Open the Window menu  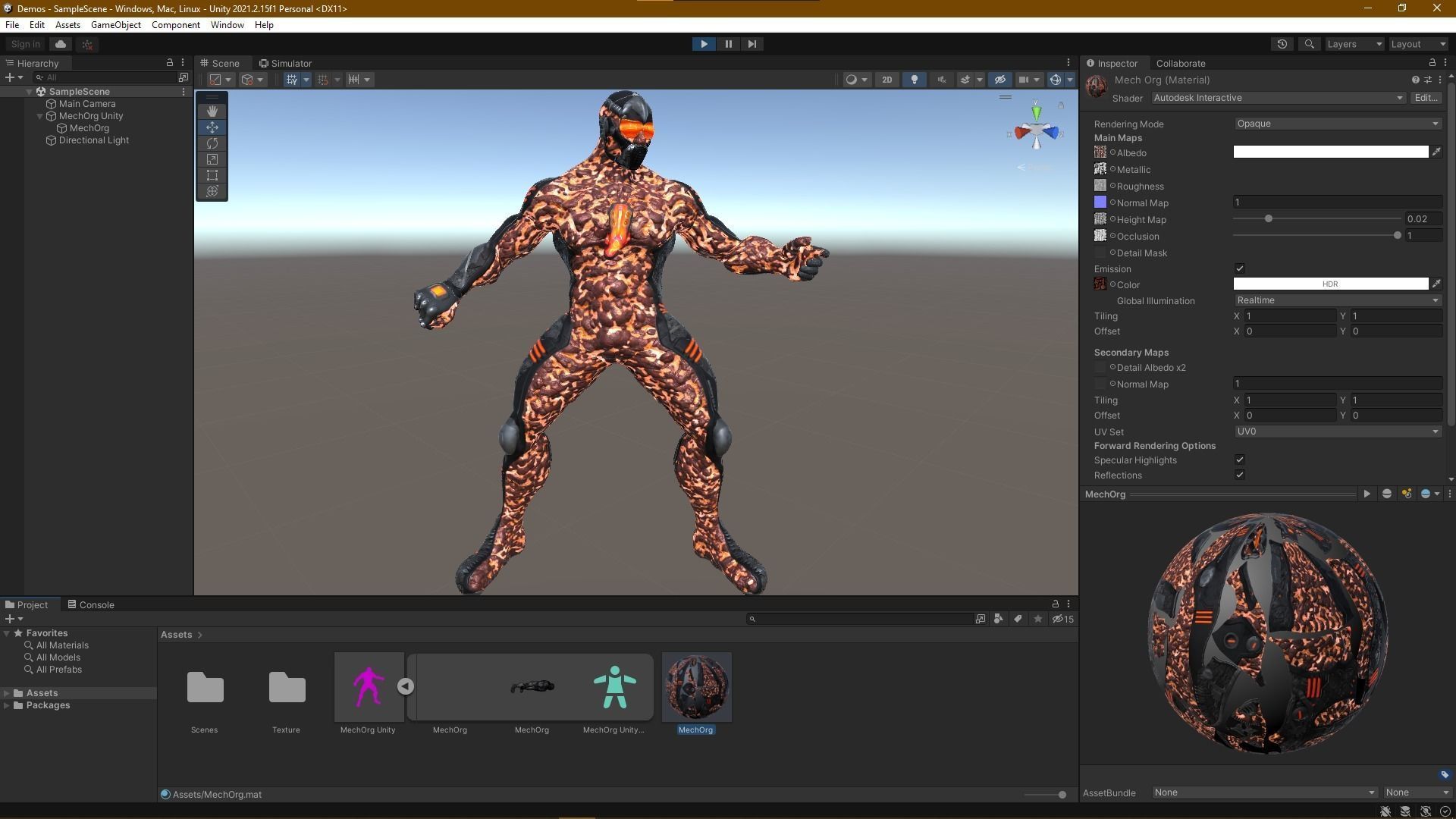[227, 25]
